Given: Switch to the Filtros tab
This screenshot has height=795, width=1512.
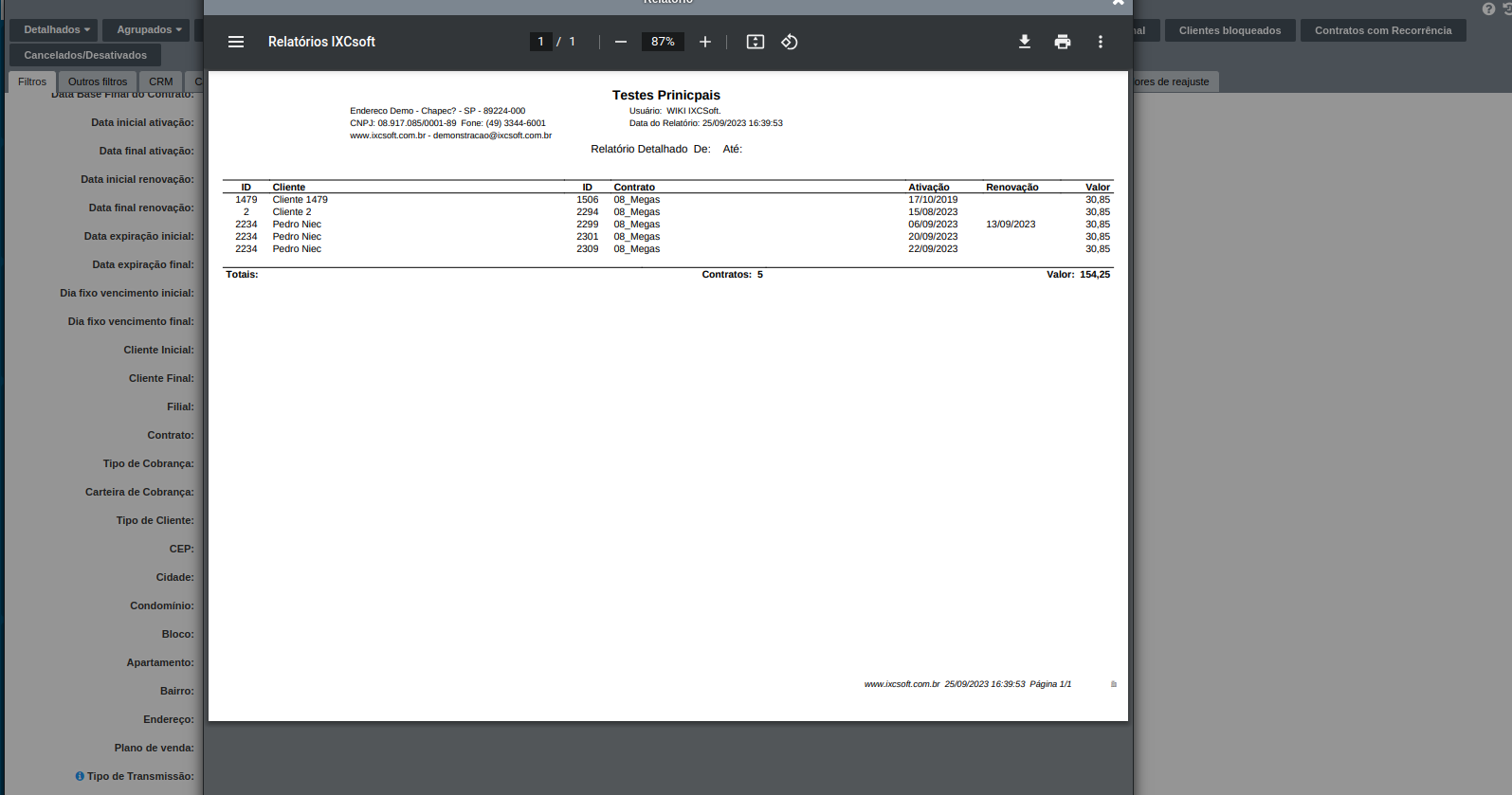Looking at the screenshot, I should tap(32, 81).
